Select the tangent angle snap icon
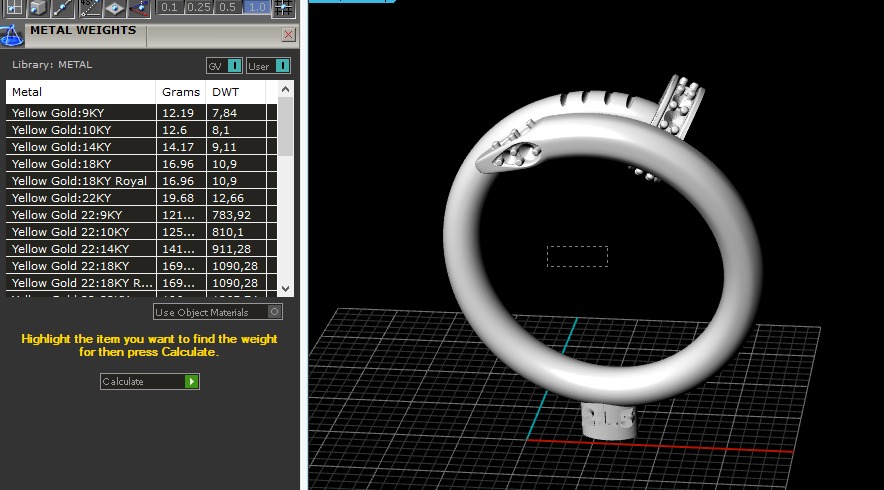The image size is (884, 490). [x=139, y=7]
